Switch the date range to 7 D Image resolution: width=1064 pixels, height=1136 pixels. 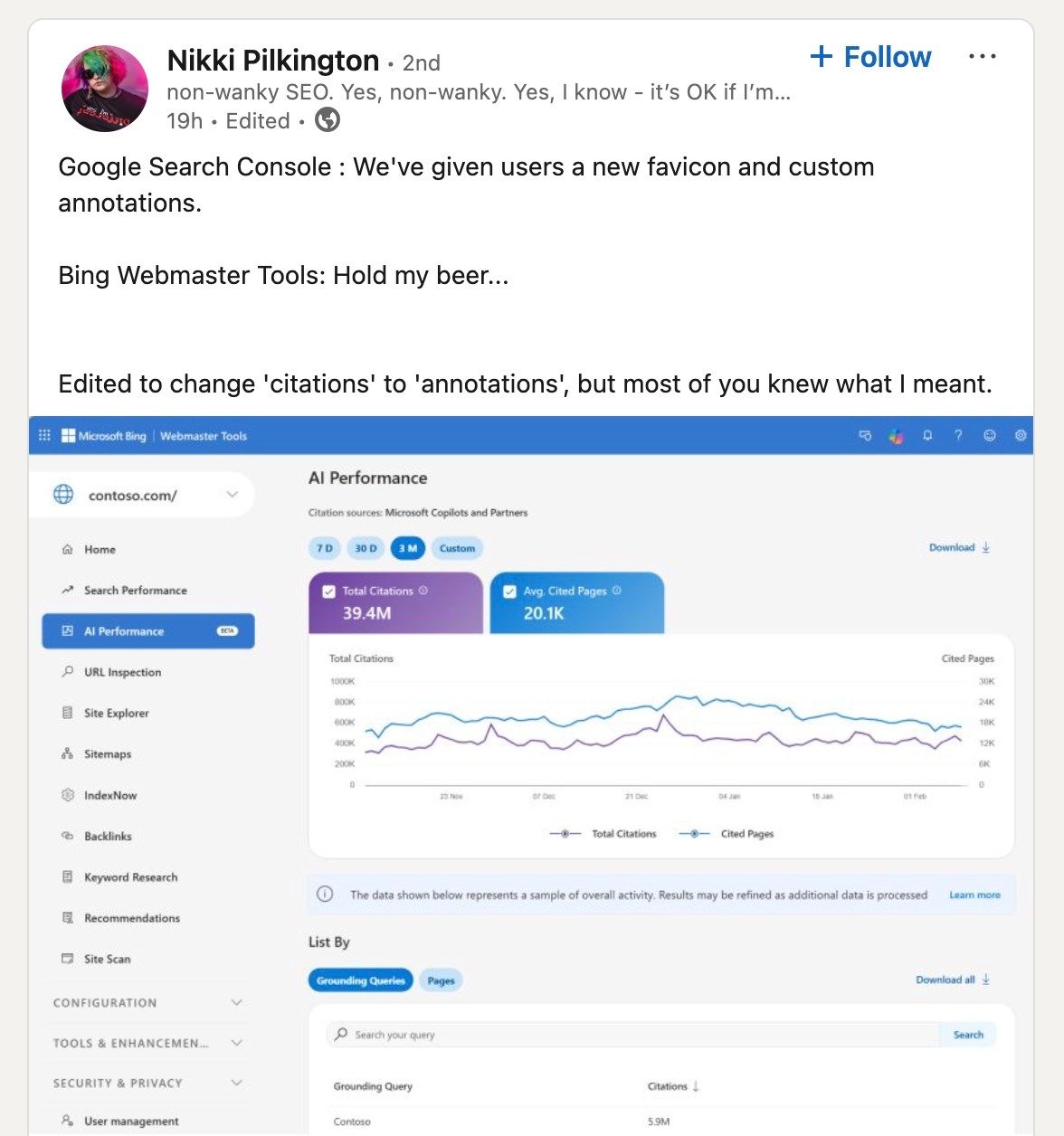326,548
